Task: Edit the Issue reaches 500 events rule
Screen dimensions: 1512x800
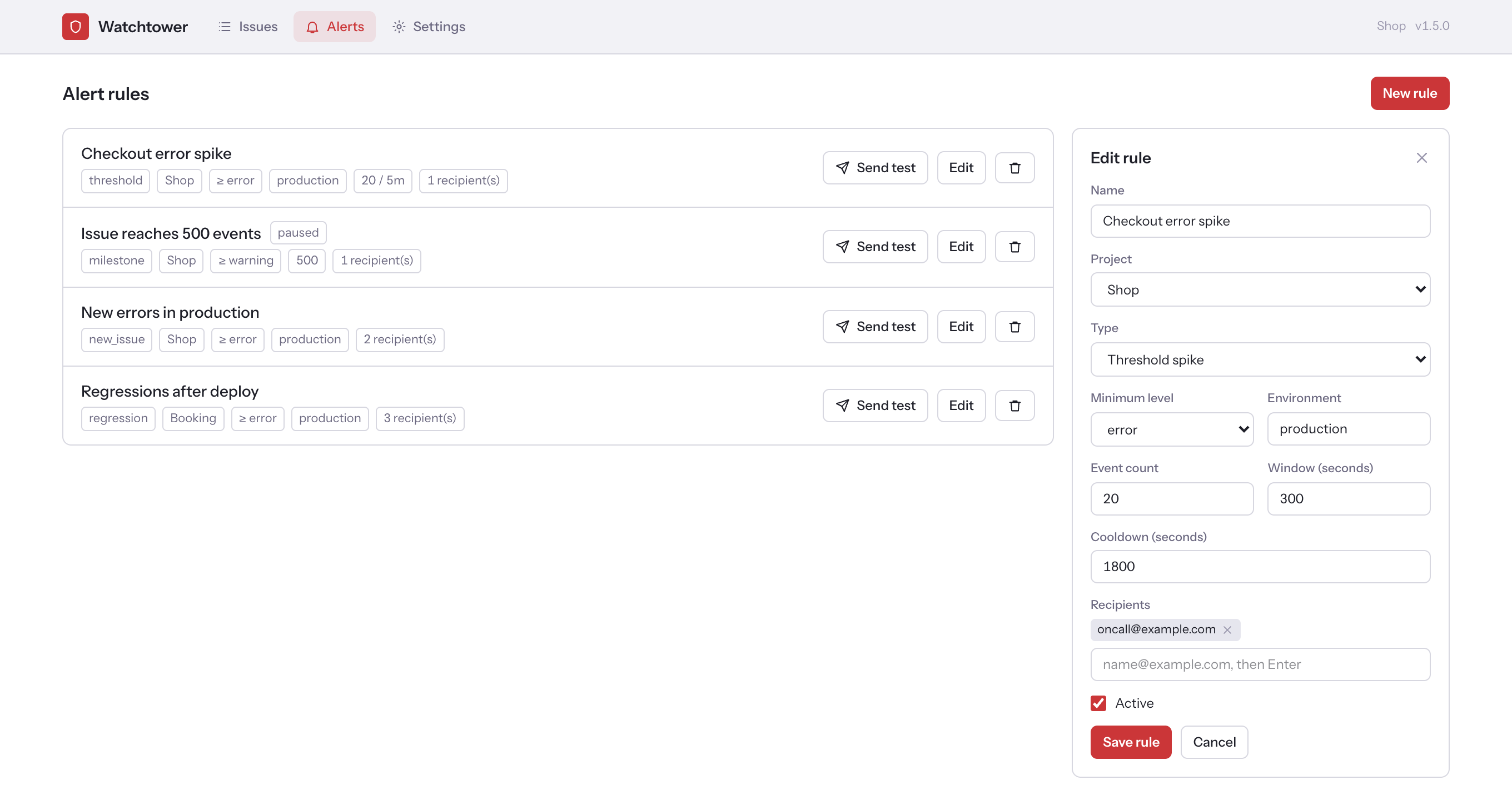Action: tap(961, 247)
